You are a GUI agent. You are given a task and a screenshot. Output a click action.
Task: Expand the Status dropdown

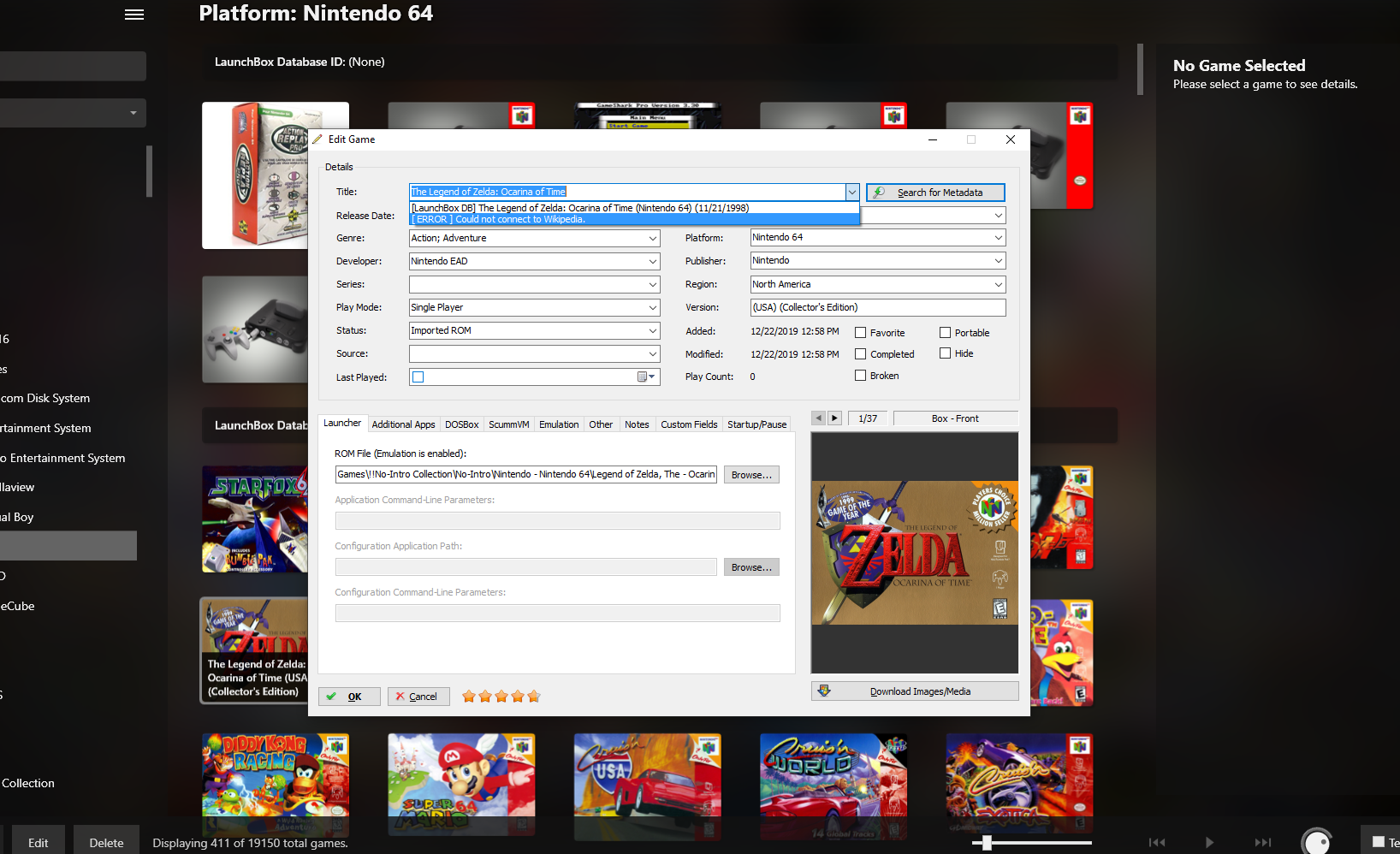(653, 330)
